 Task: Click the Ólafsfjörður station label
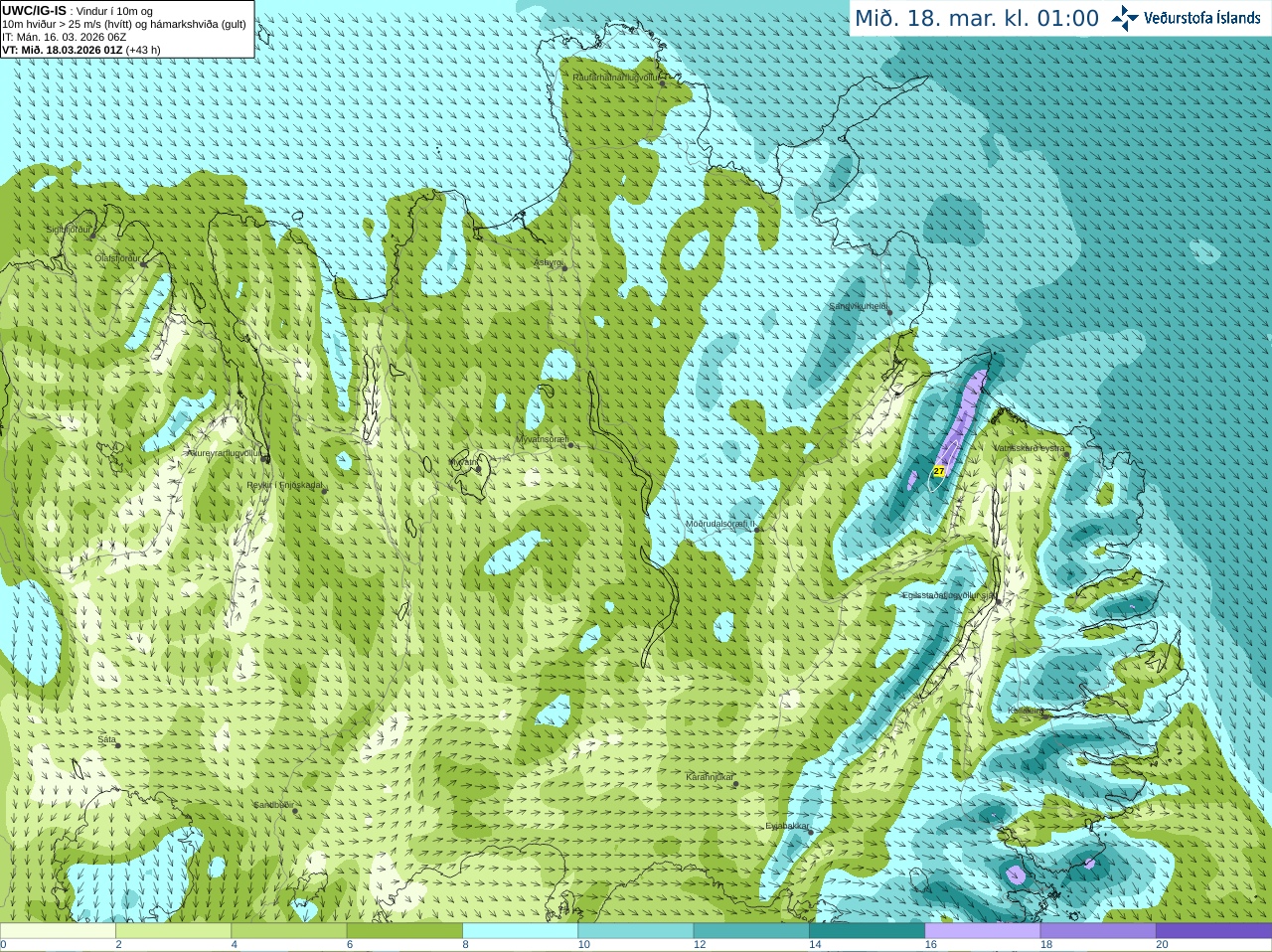pos(117,258)
